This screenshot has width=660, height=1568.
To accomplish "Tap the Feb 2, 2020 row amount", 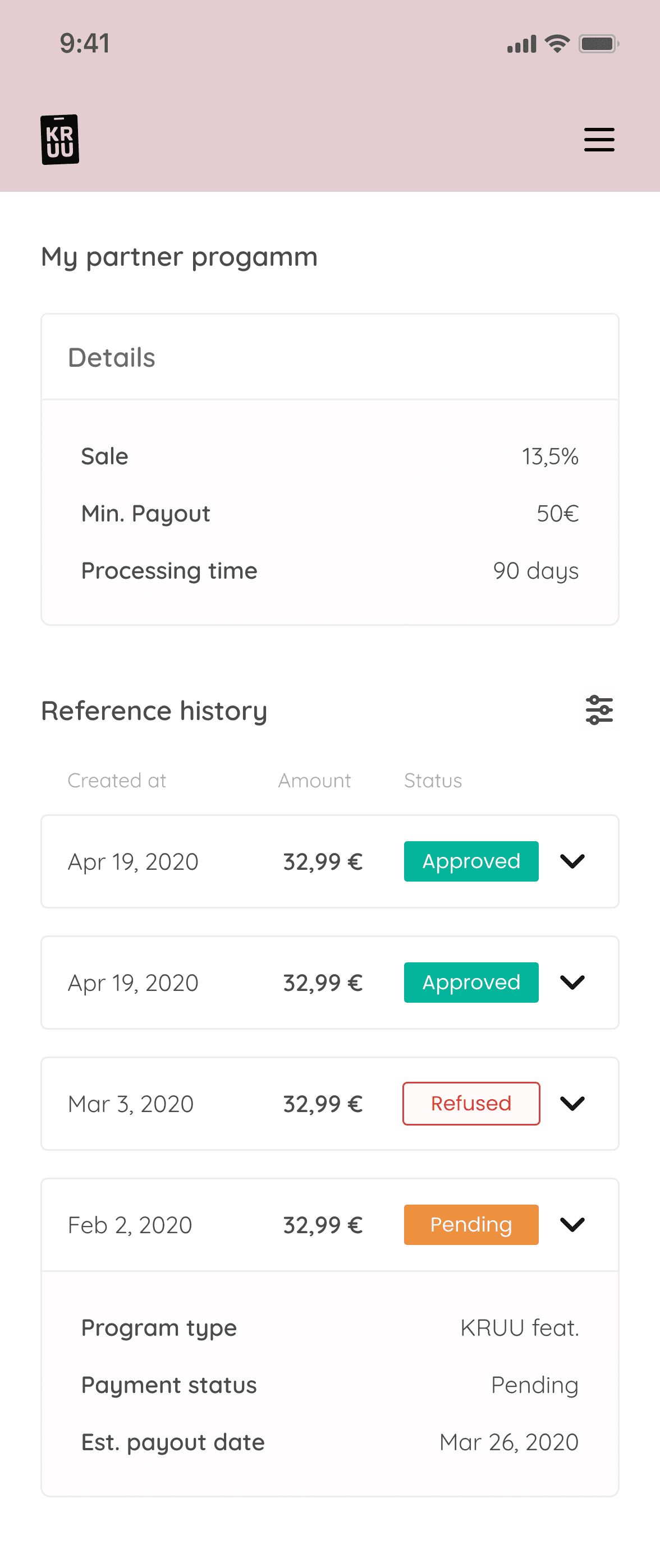I will tap(322, 1225).
